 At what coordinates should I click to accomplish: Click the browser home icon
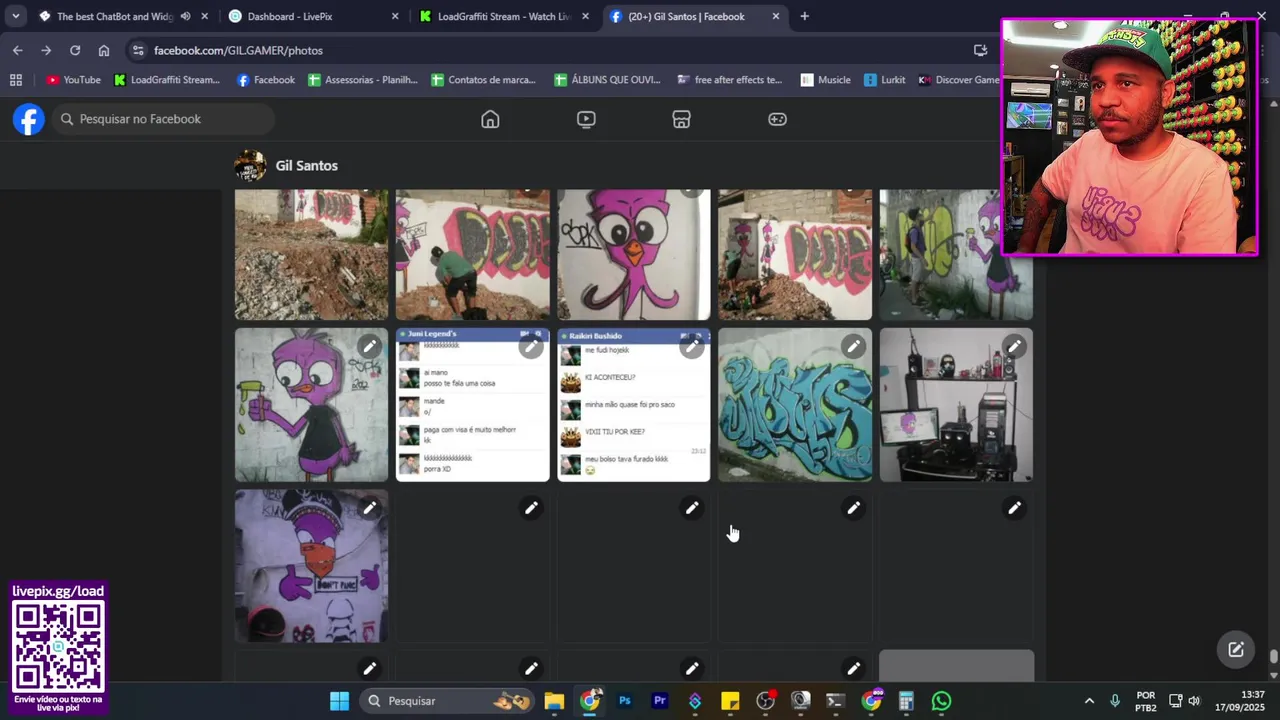[104, 50]
